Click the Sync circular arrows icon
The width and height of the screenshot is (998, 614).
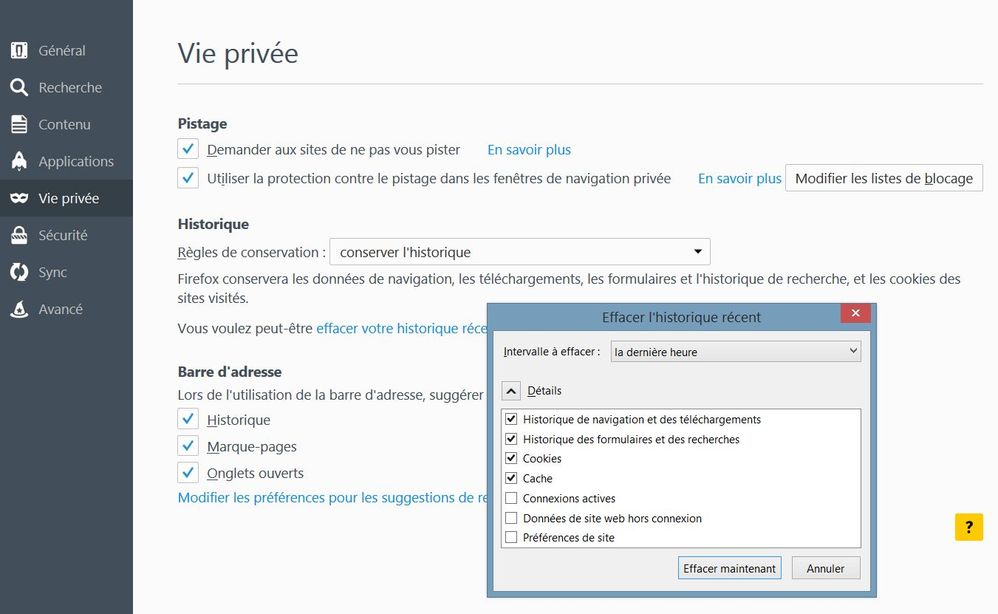coord(19,273)
